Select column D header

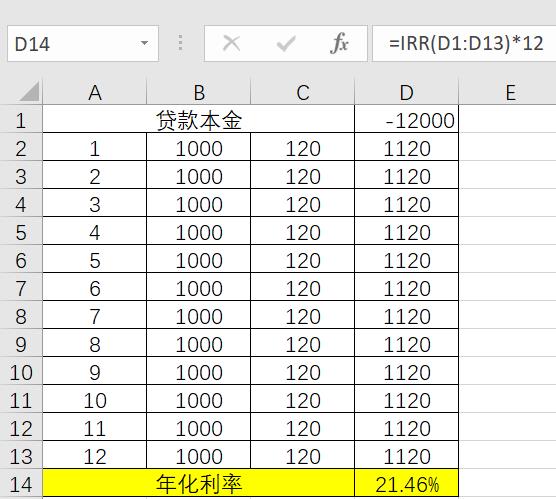click(x=406, y=93)
